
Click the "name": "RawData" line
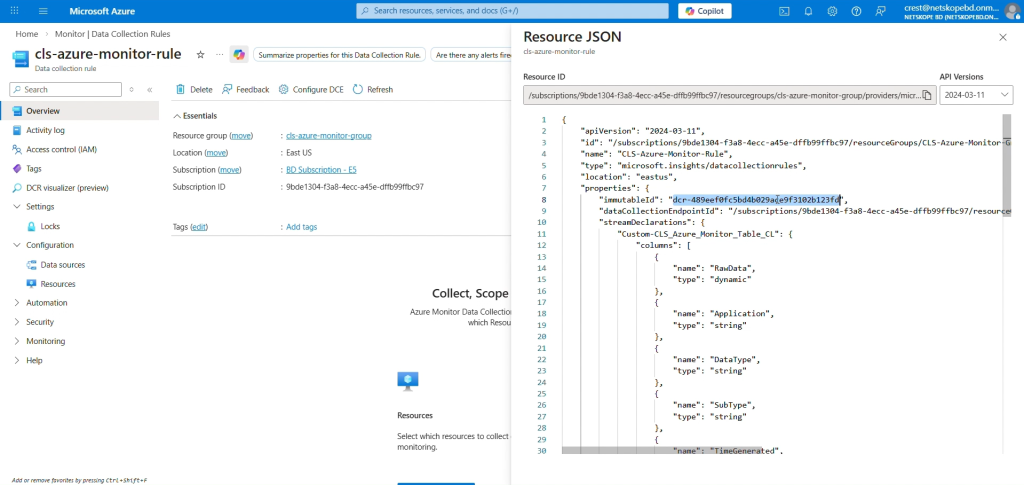[x=716, y=268]
